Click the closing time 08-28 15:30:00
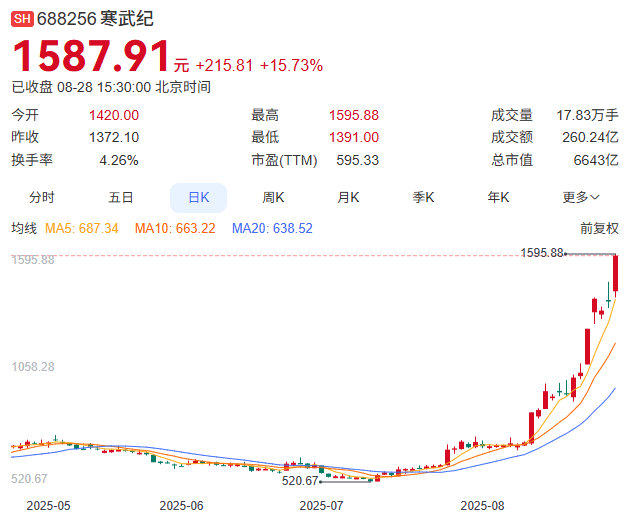The height and width of the screenshot is (523, 629). (104, 87)
